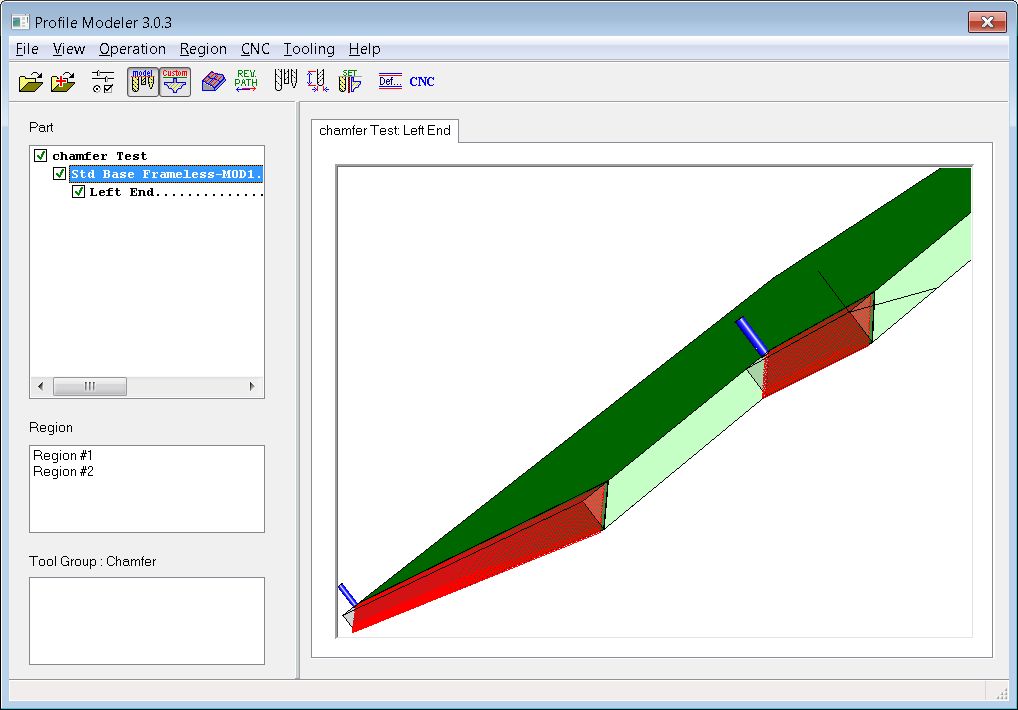Image resolution: width=1018 pixels, height=710 pixels.
Task: Toggle the Std Base Frameless-MOD1 checkbox
Action: pyautogui.click(x=60, y=174)
